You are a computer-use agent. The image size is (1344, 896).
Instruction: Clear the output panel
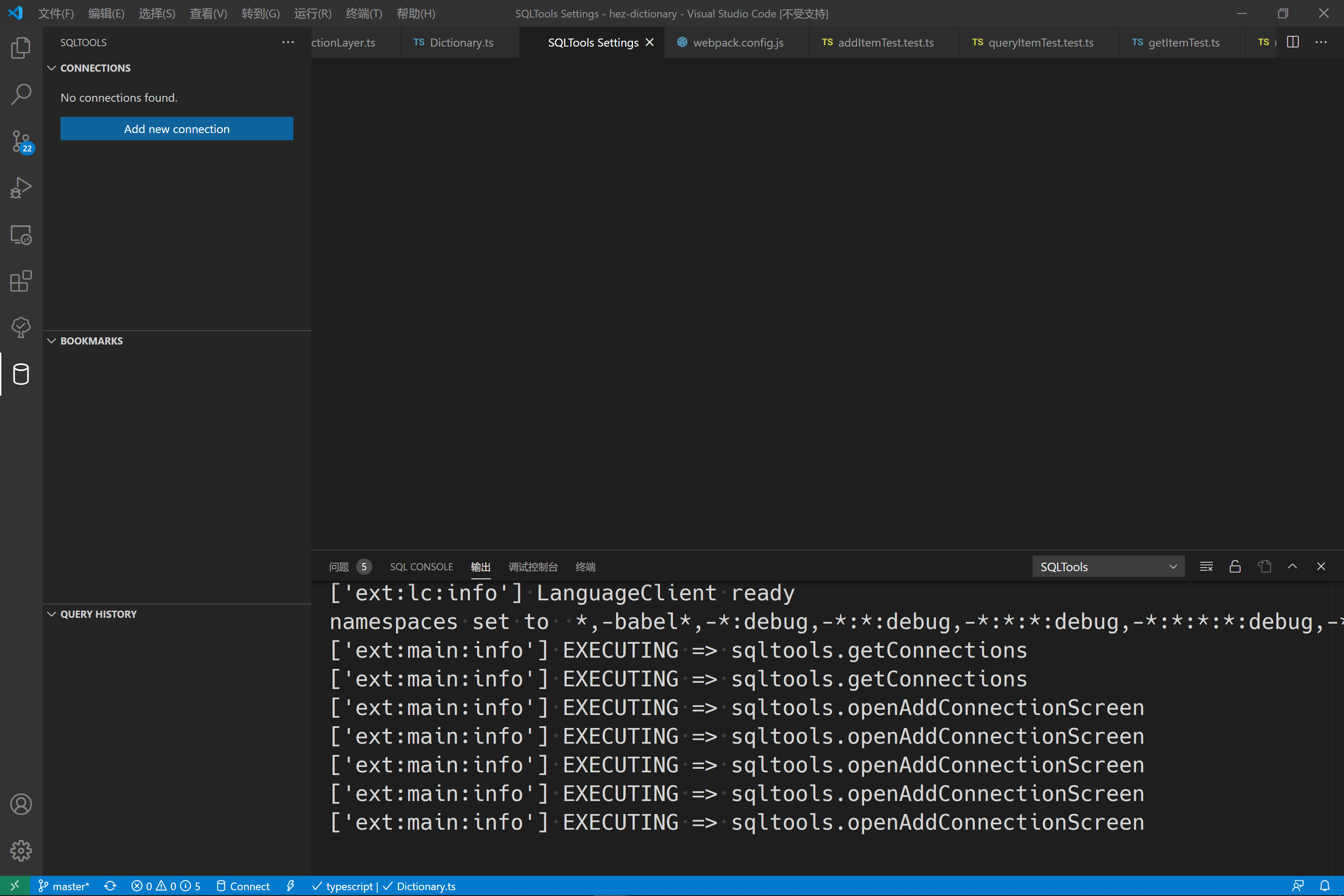coord(1206,566)
